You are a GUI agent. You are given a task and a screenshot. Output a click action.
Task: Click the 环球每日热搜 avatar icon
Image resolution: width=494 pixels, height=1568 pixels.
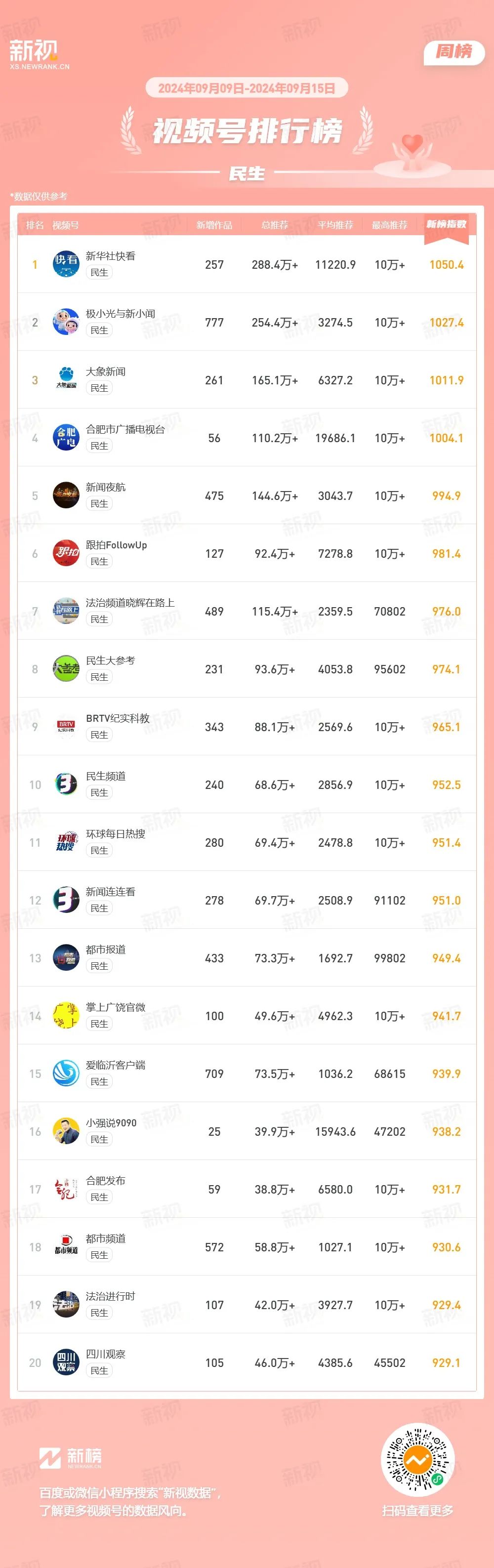pos(66,842)
